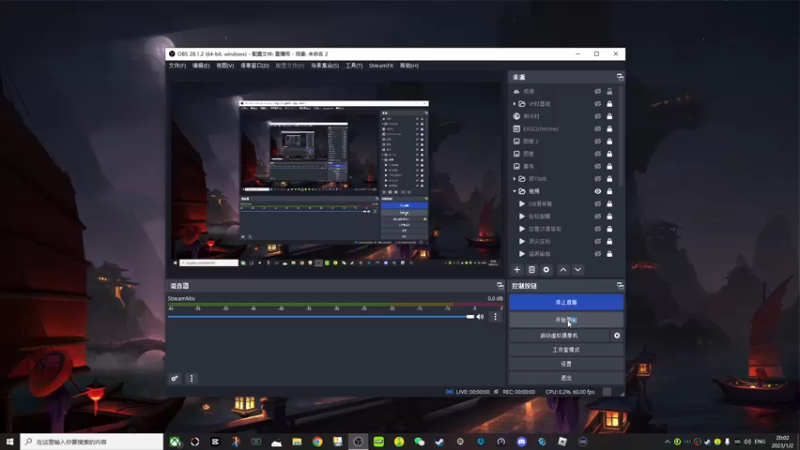
Task: Open Discord from the taskbar
Action: (x=521, y=442)
